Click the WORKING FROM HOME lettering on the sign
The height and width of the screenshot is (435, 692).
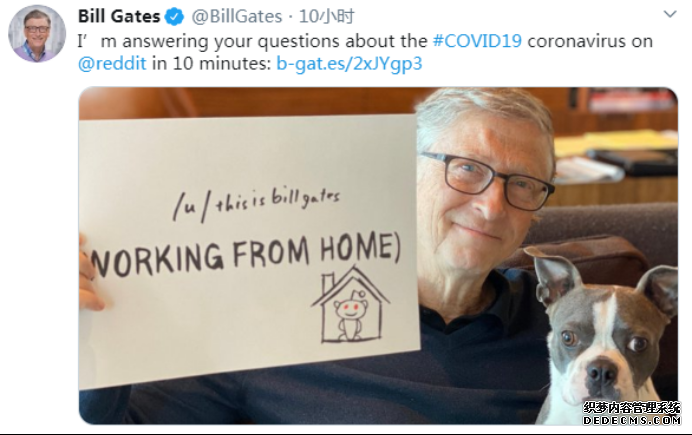click(245, 255)
